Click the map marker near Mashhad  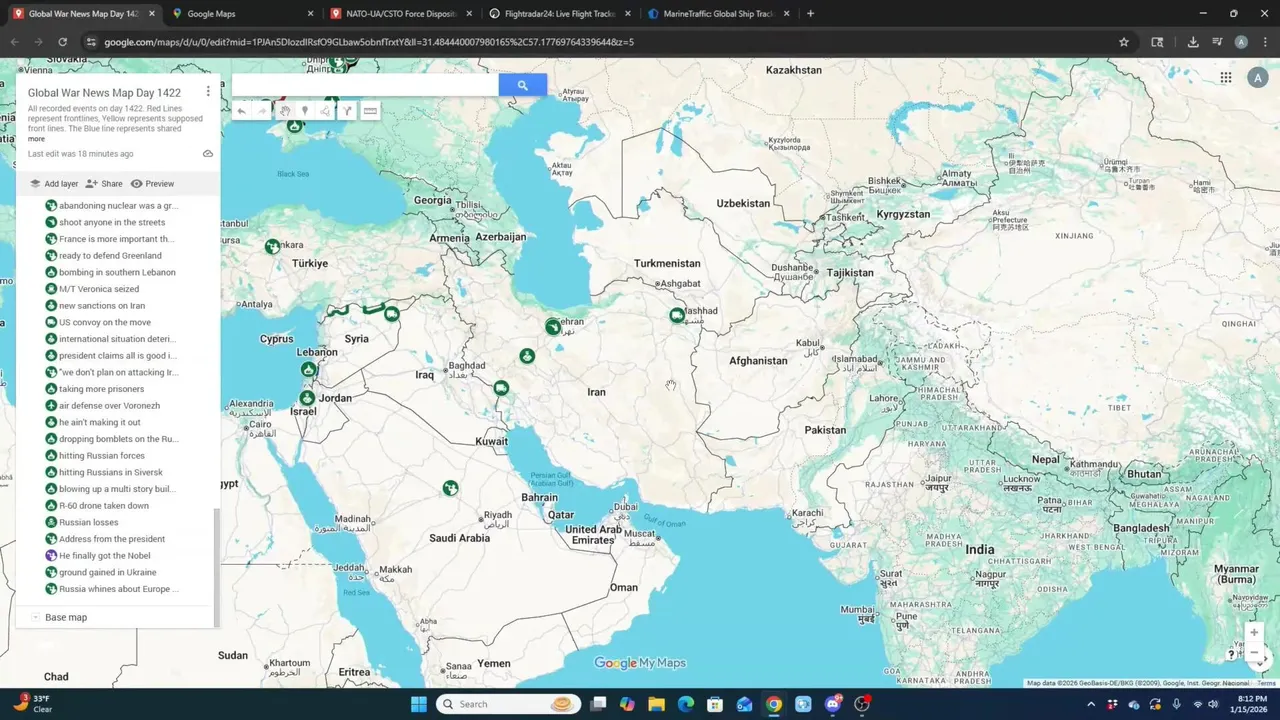pos(677,316)
